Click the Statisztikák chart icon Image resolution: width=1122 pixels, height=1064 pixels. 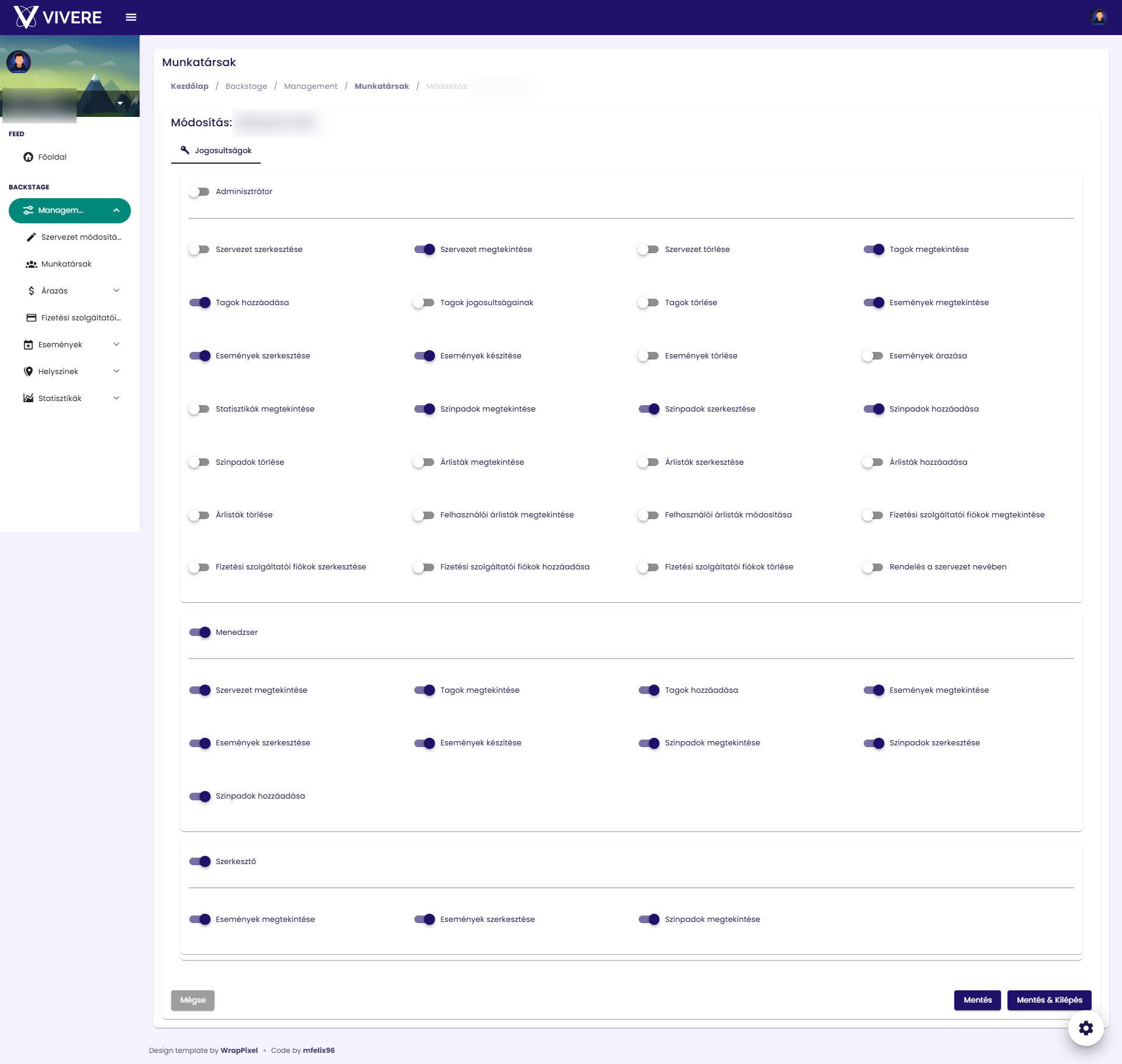(x=28, y=398)
